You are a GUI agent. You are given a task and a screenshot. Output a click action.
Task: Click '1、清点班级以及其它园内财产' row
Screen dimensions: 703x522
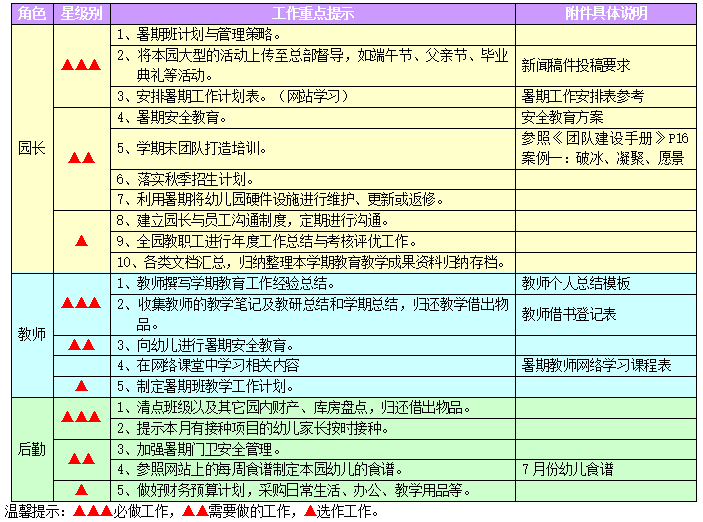click(313, 408)
